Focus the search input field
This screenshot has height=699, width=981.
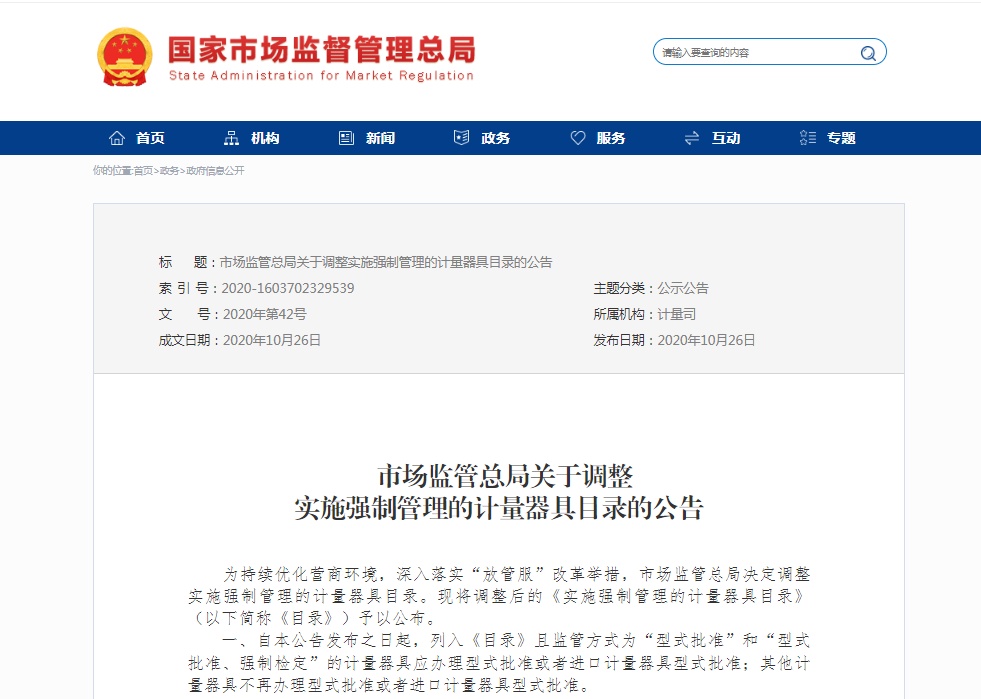pyautogui.click(x=757, y=53)
